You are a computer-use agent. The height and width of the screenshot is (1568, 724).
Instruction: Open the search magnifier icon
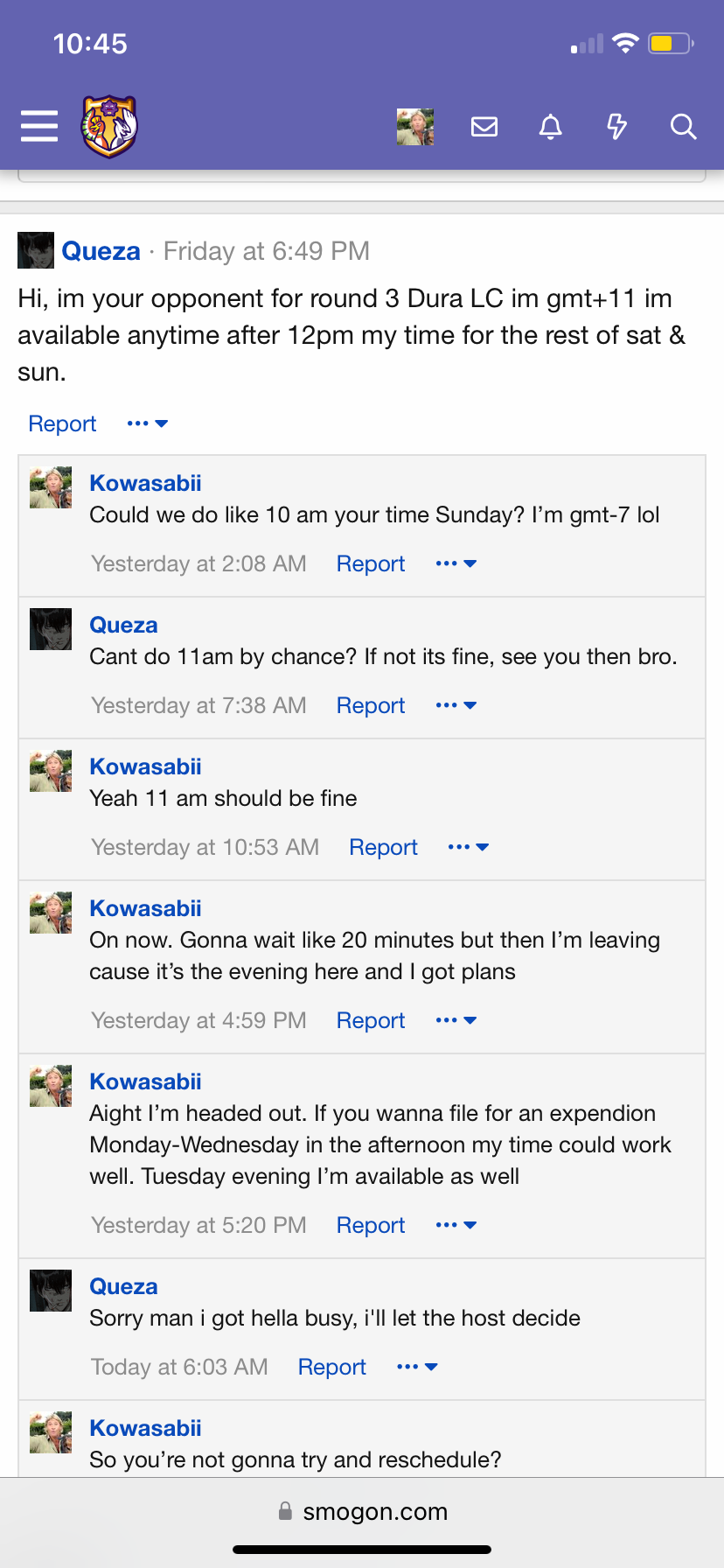[x=683, y=127]
